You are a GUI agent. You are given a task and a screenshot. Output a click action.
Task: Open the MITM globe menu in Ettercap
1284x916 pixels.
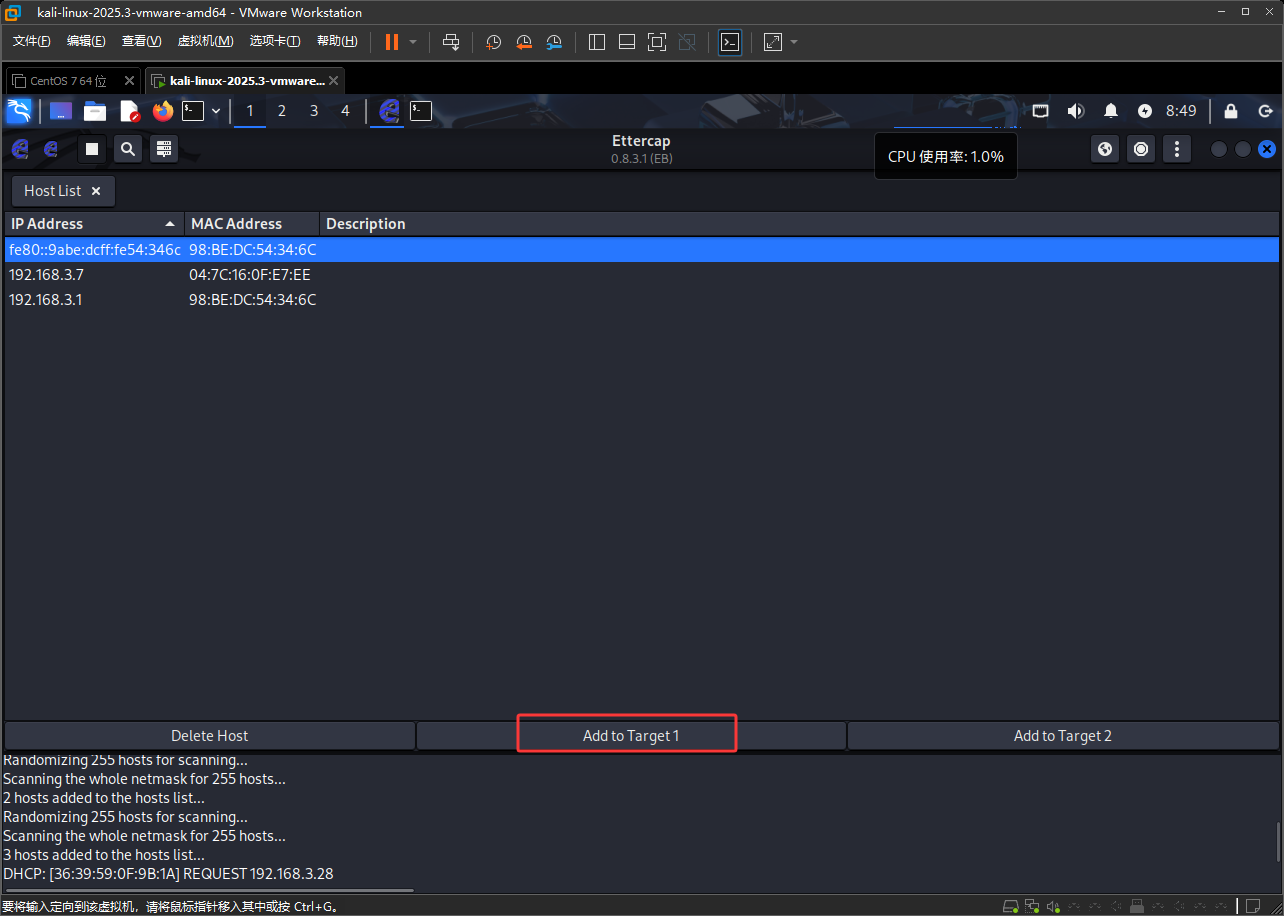click(1105, 149)
